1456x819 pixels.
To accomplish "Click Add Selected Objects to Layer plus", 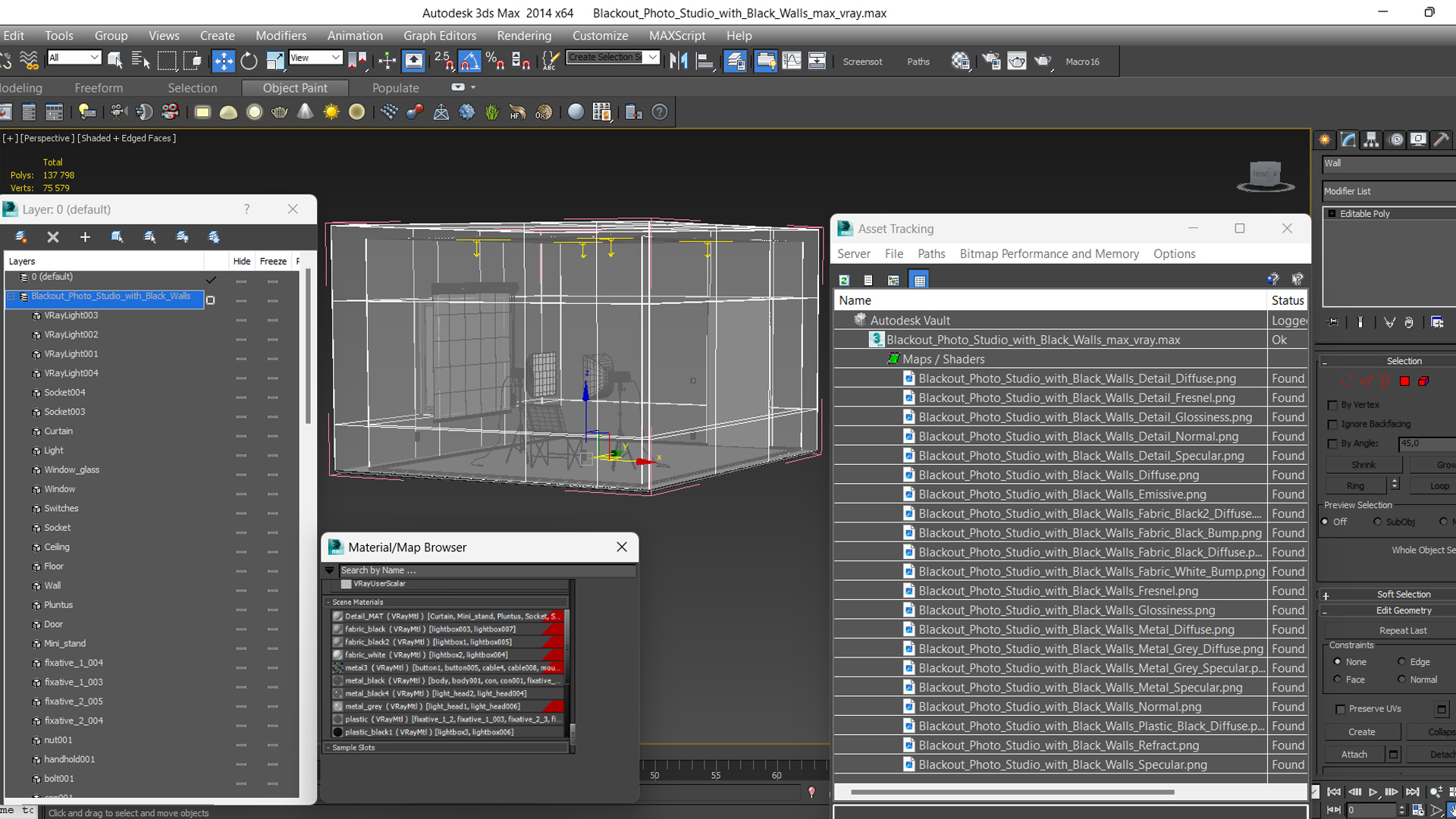I will pyautogui.click(x=85, y=237).
